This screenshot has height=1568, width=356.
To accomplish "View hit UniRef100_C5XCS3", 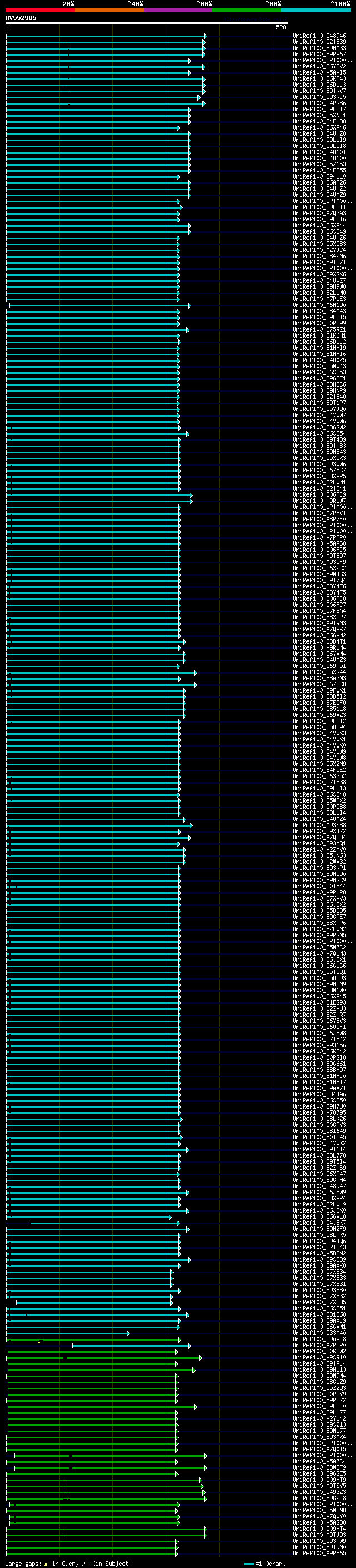I will coord(319,244).
